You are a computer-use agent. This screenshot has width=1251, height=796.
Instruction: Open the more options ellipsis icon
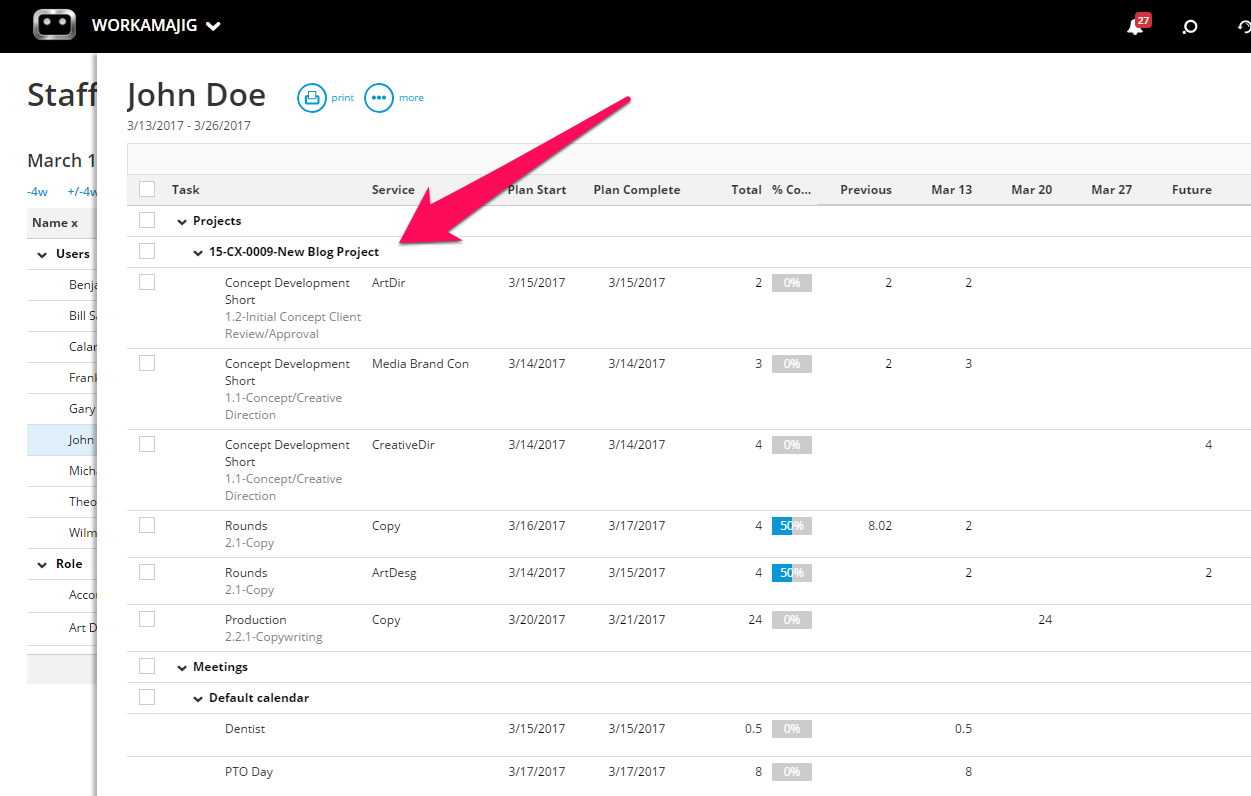pos(379,98)
